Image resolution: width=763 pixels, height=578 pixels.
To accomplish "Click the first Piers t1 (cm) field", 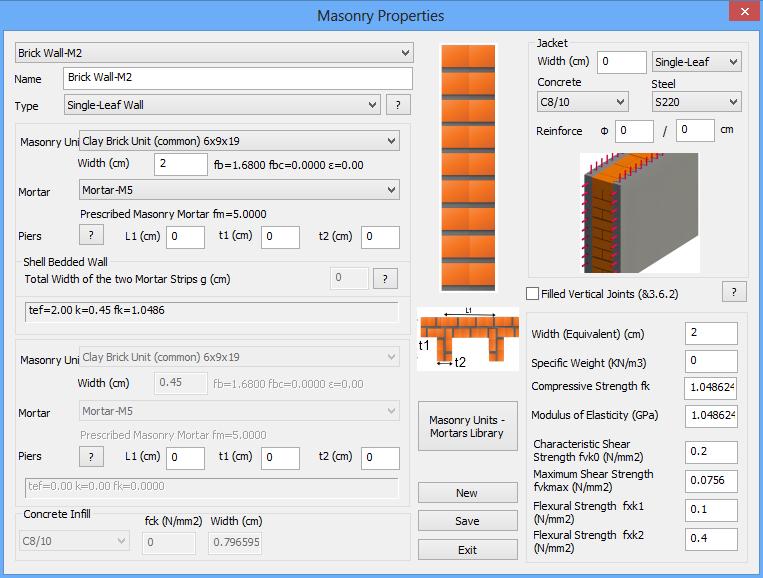I will [x=280, y=237].
